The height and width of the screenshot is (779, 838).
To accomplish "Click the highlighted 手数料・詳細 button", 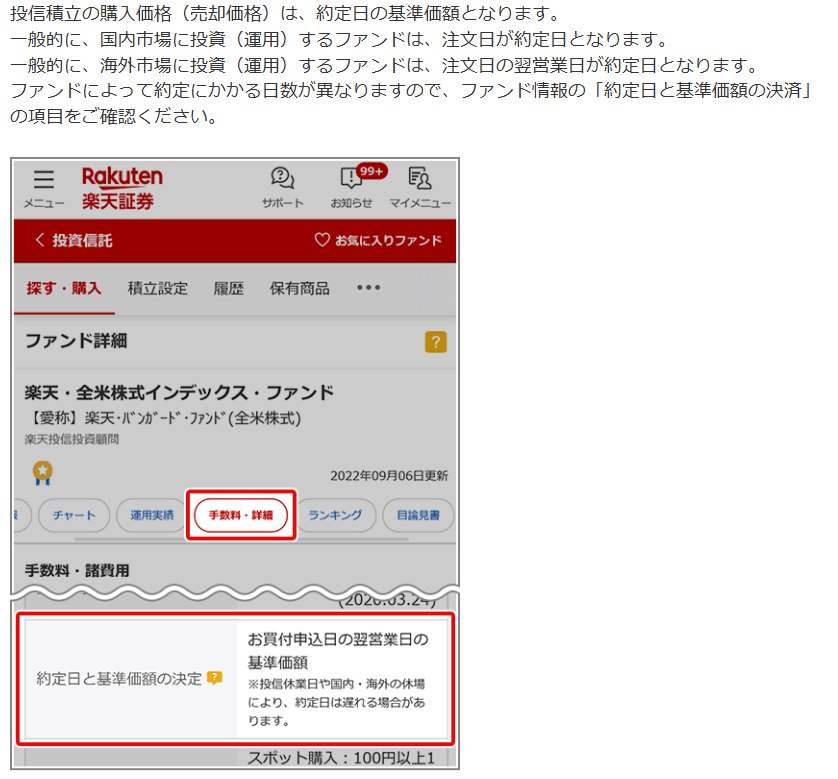I will pyautogui.click(x=241, y=515).
